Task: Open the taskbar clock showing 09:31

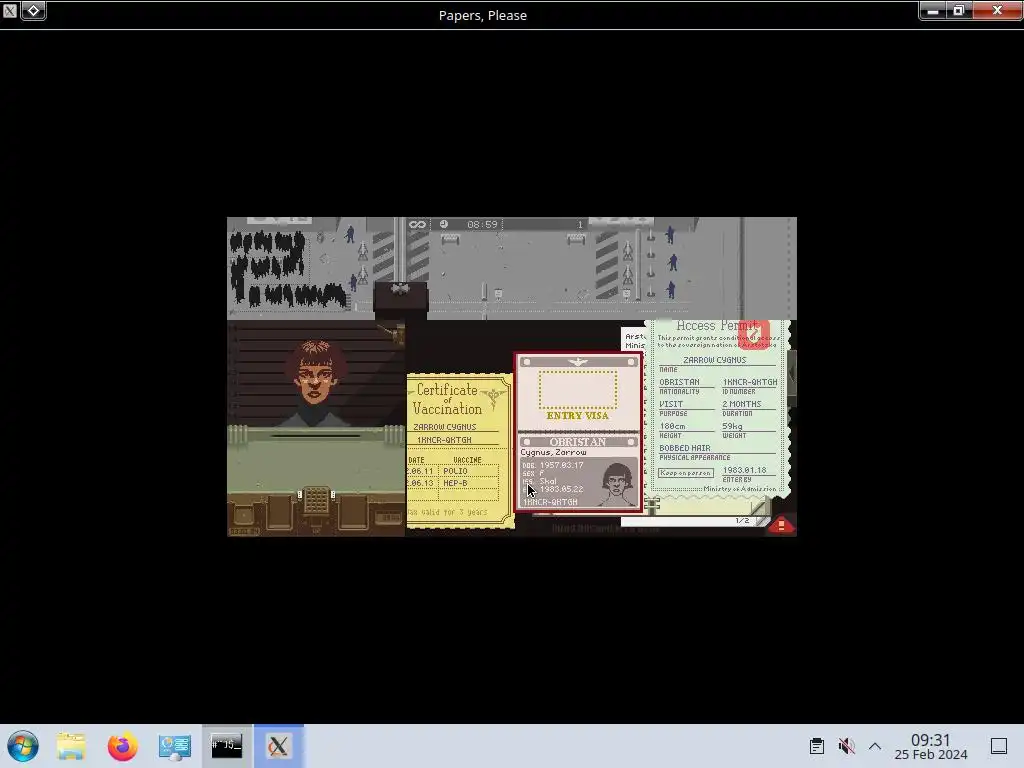Action: (x=931, y=746)
